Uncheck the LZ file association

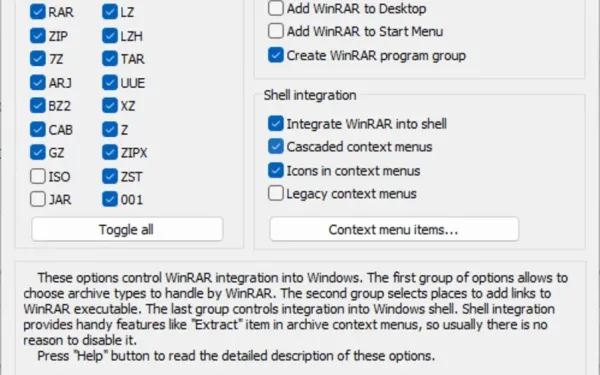110,12
